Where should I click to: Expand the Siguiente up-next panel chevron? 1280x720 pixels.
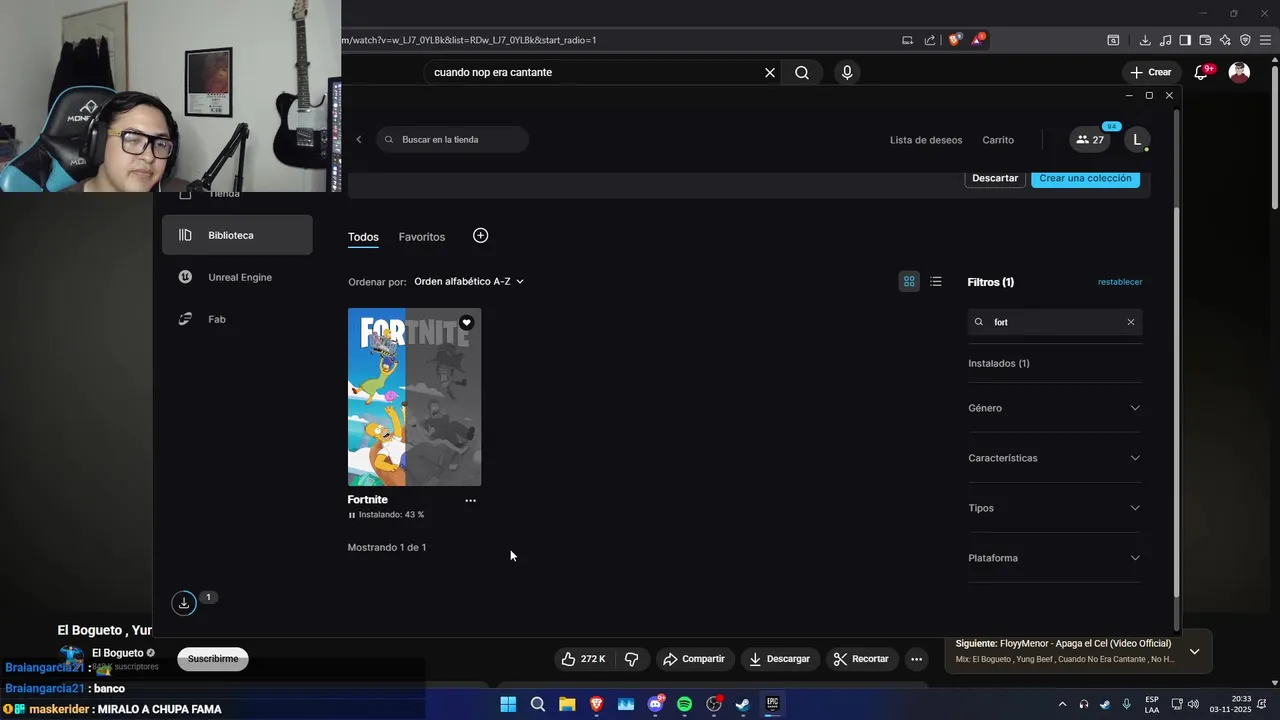pyautogui.click(x=1194, y=651)
